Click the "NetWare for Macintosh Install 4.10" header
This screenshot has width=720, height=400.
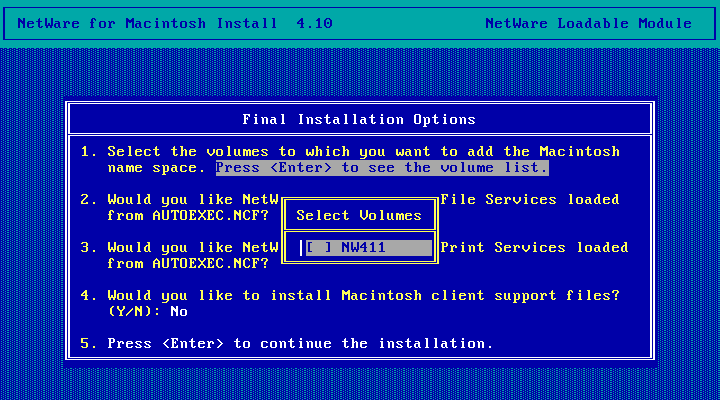click(x=175, y=23)
